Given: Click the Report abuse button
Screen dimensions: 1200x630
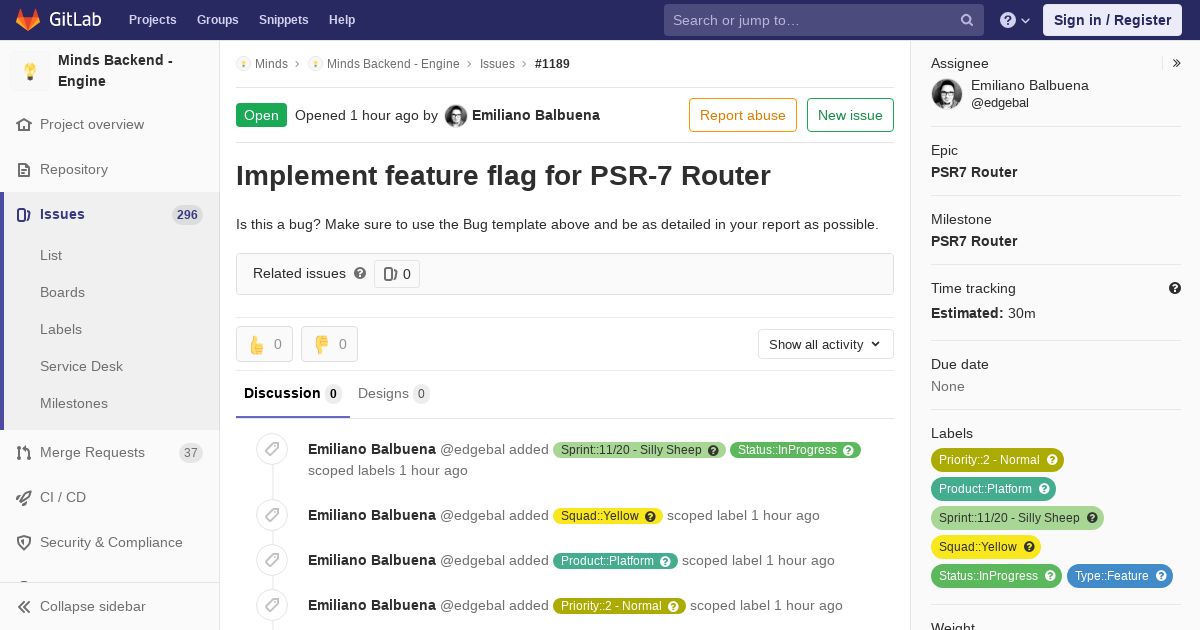Looking at the screenshot, I should (x=743, y=115).
